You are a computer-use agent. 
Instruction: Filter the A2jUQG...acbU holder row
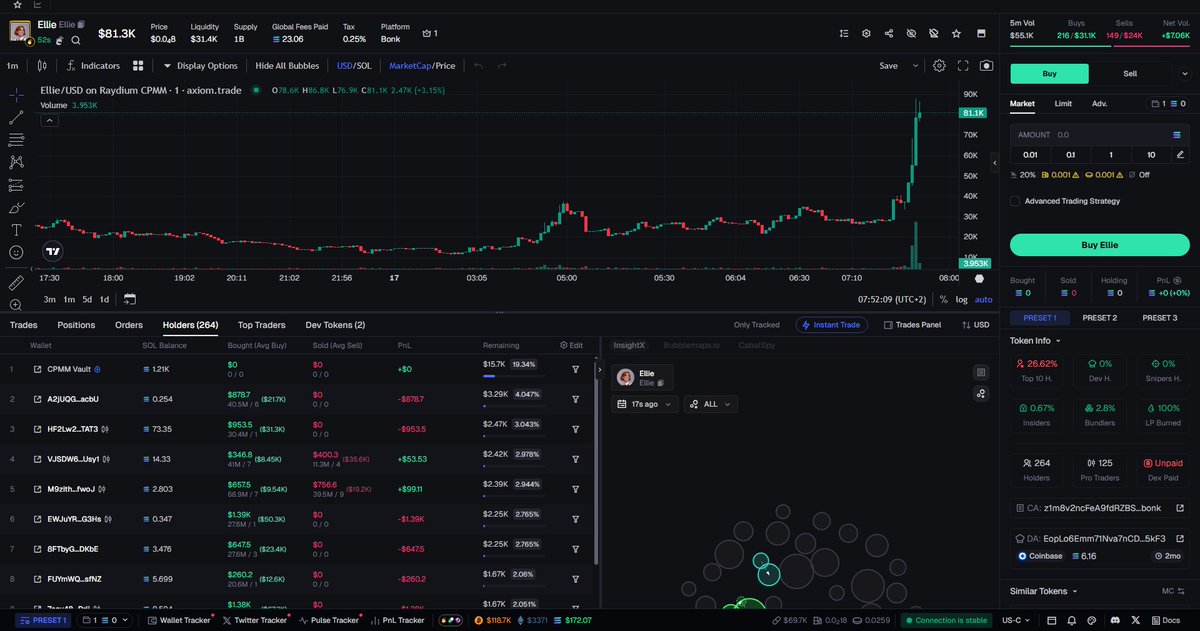tap(576, 399)
